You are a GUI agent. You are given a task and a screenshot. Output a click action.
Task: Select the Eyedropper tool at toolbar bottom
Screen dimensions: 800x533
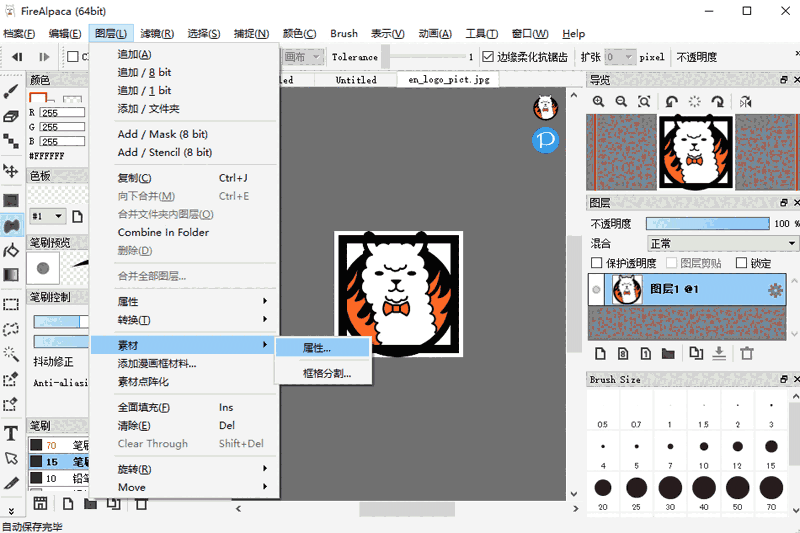click(11, 483)
